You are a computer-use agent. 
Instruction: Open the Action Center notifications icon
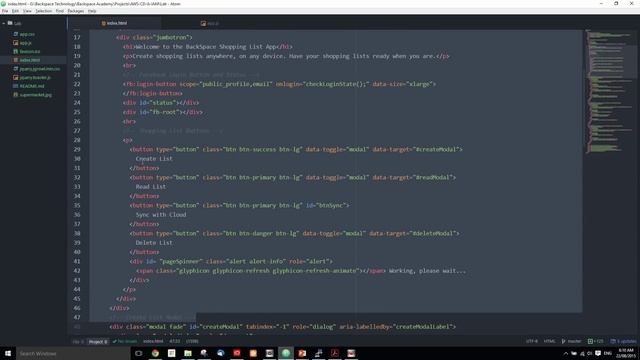(x=598, y=353)
